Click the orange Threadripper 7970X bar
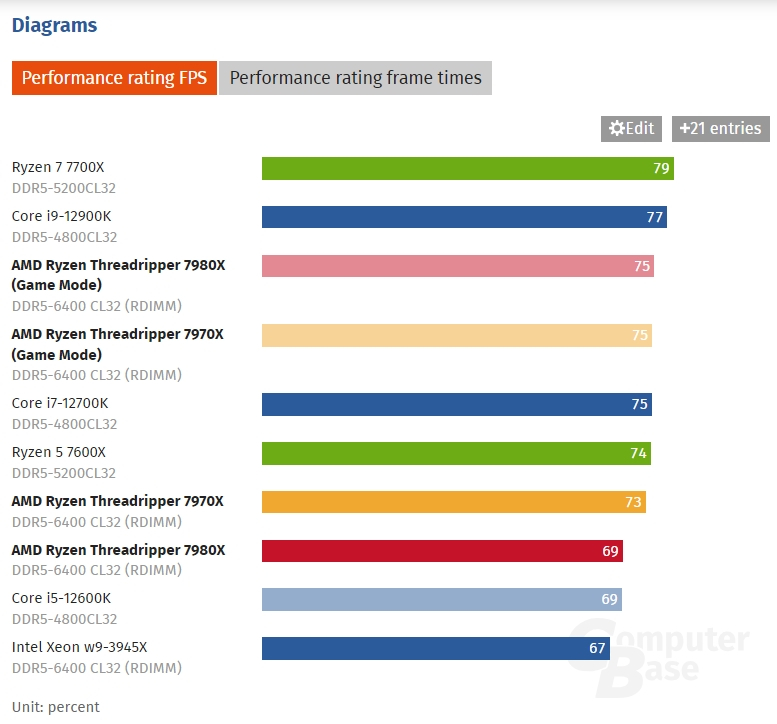Screen dimensions: 777x724 pyautogui.click(x=453, y=502)
